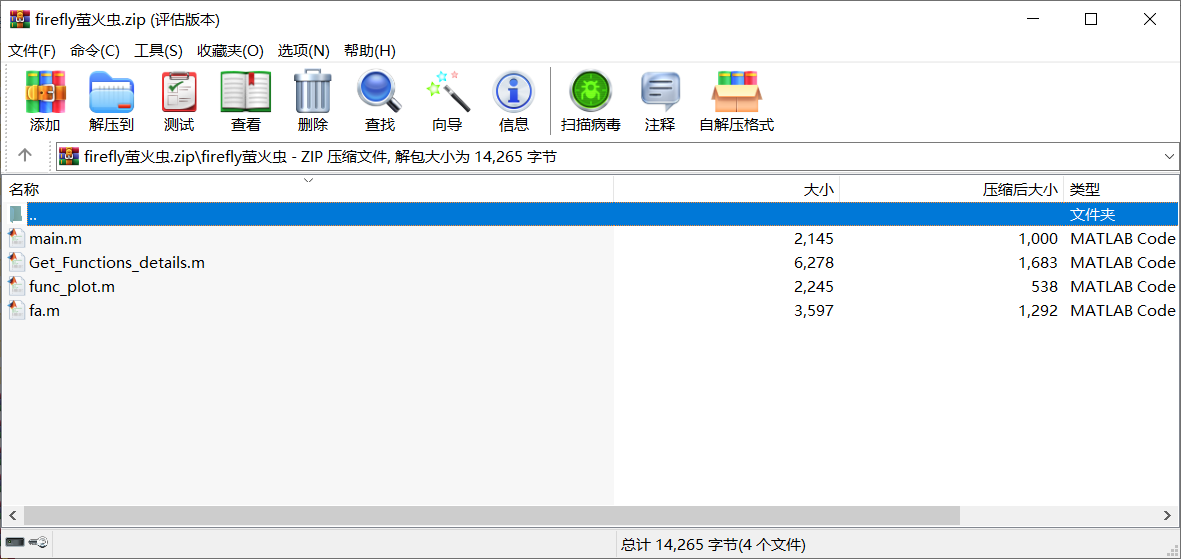Launch the 向导 (Wizard) wand icon

pos(447,92)
